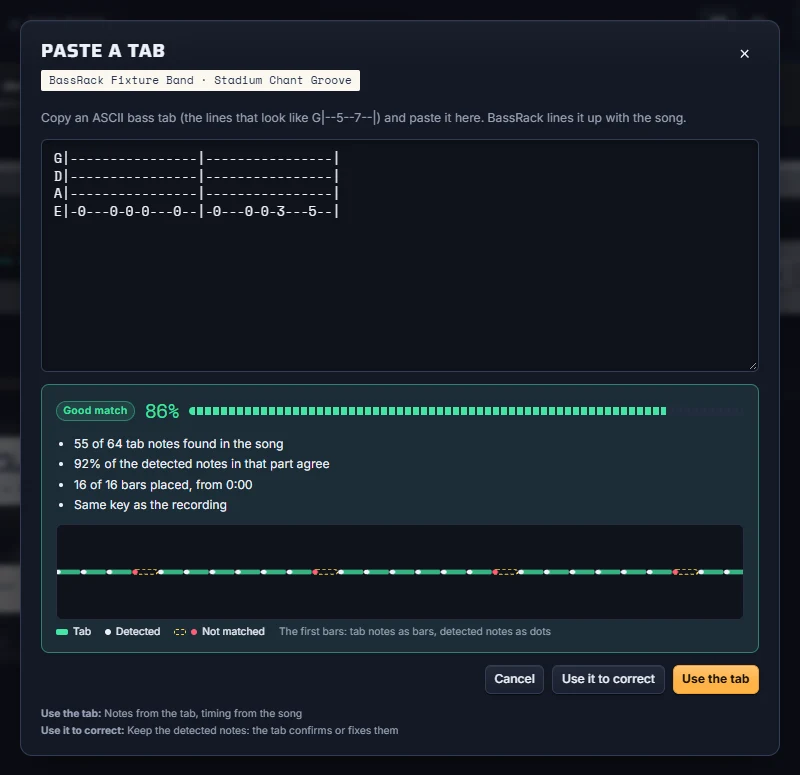Viewport: 800px width, 775px height.
Task: Click '16 of 16 bars placed' line
Action: [163, 485]
